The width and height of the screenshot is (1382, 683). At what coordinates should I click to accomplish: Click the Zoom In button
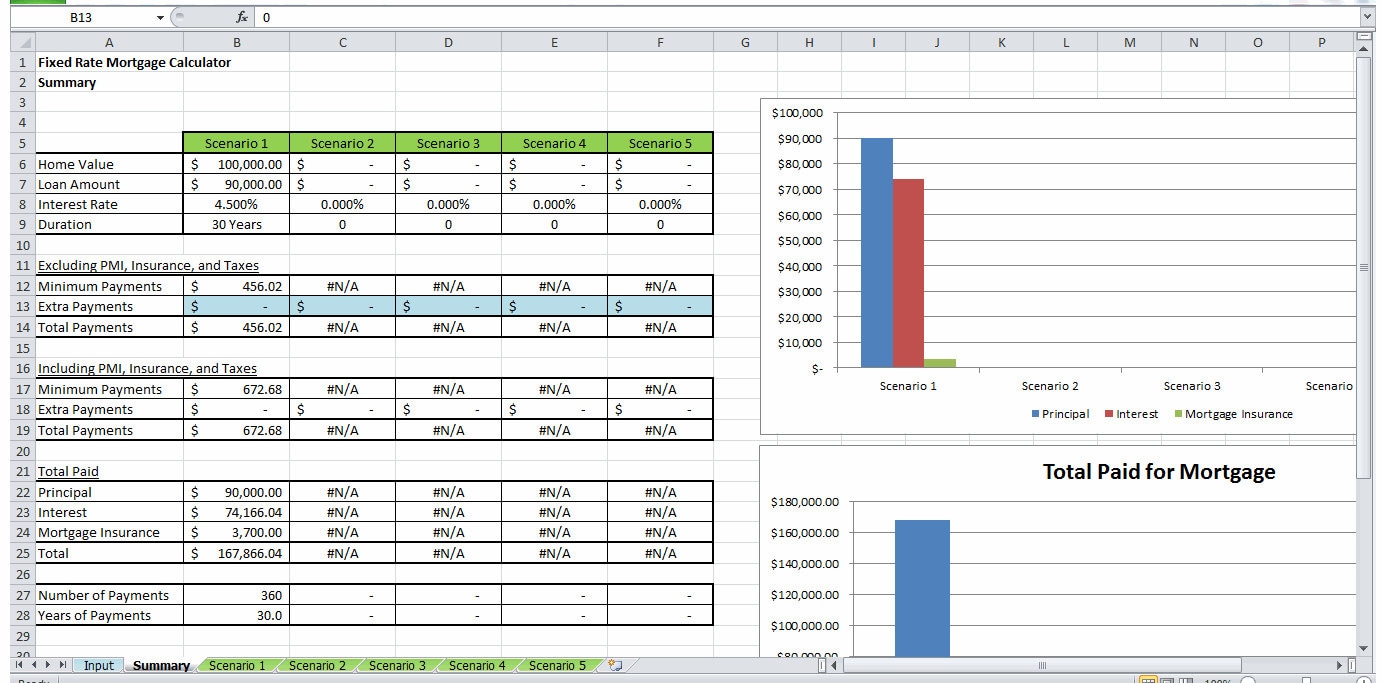1364,679
